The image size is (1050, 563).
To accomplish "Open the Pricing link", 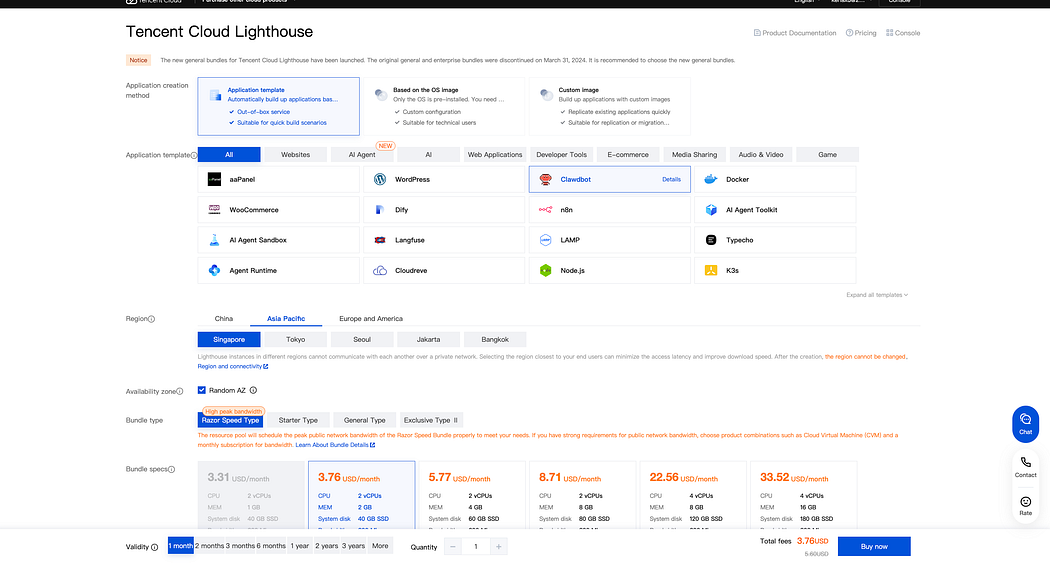I will coord(860,33).
